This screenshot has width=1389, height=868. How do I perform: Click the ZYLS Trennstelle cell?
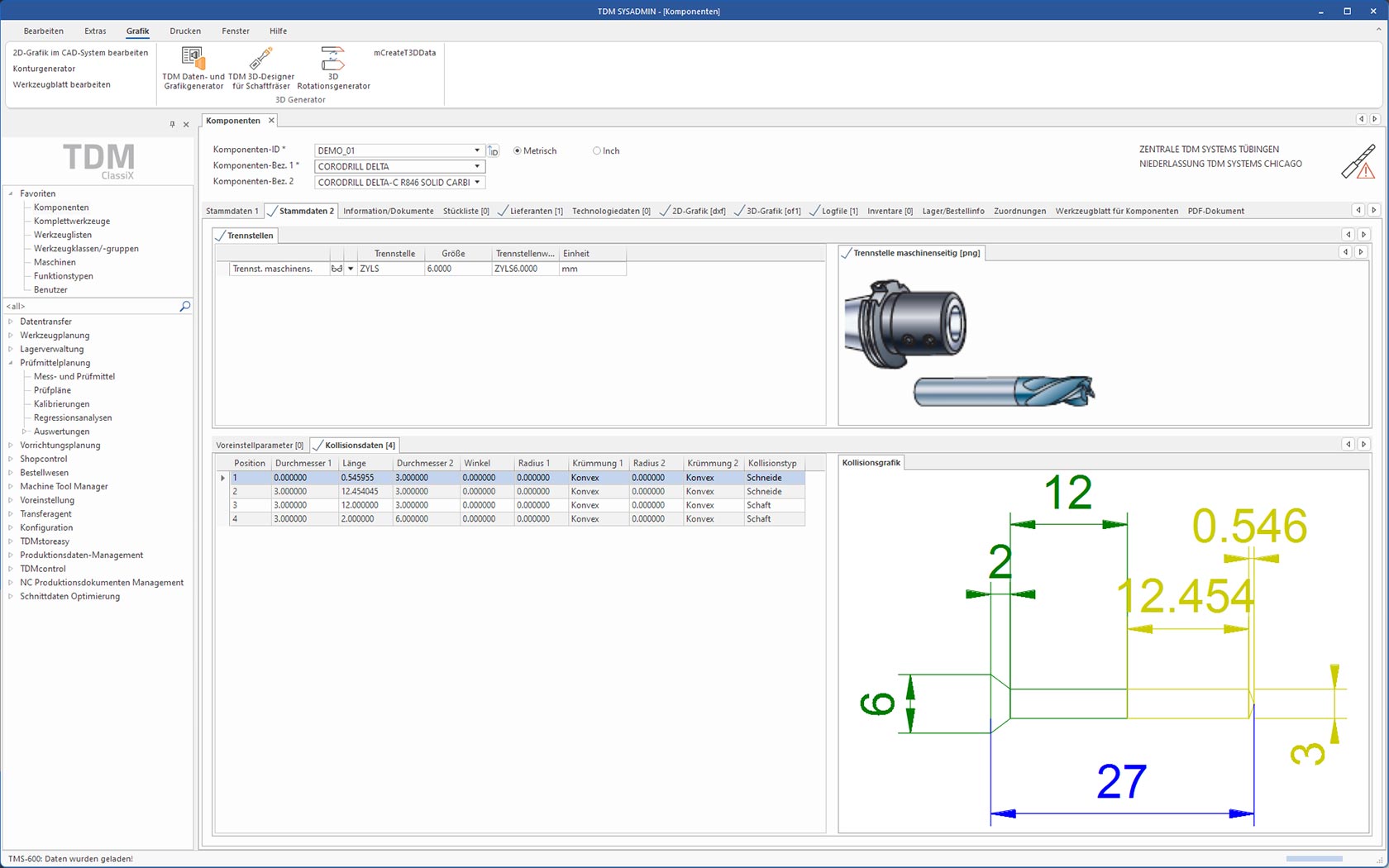[390, 269]
